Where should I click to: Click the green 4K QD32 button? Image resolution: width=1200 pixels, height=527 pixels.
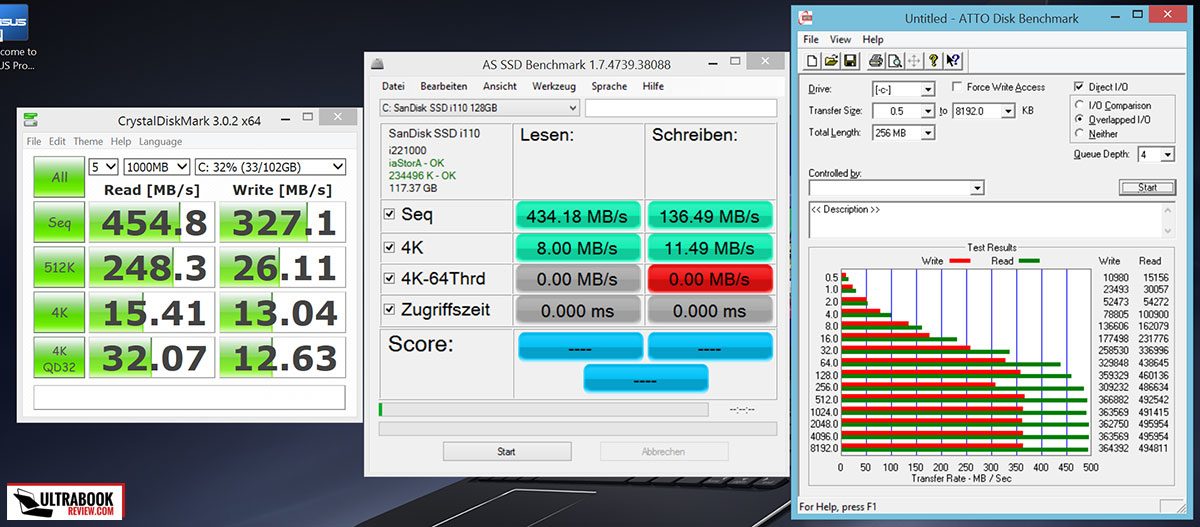[60, 357]
